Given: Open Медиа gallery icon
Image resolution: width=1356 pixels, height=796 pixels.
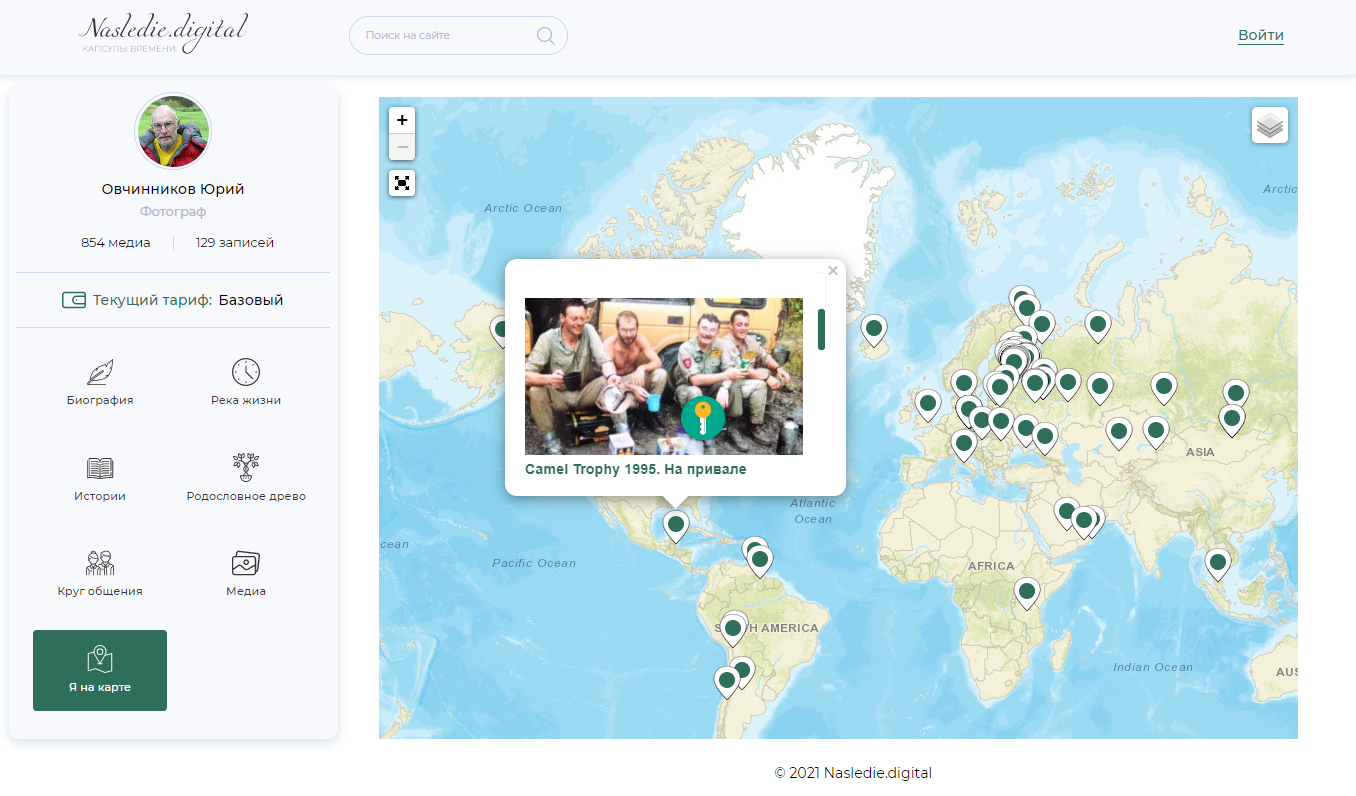Looking at the screenshot, I should click(x=246, y=563).
